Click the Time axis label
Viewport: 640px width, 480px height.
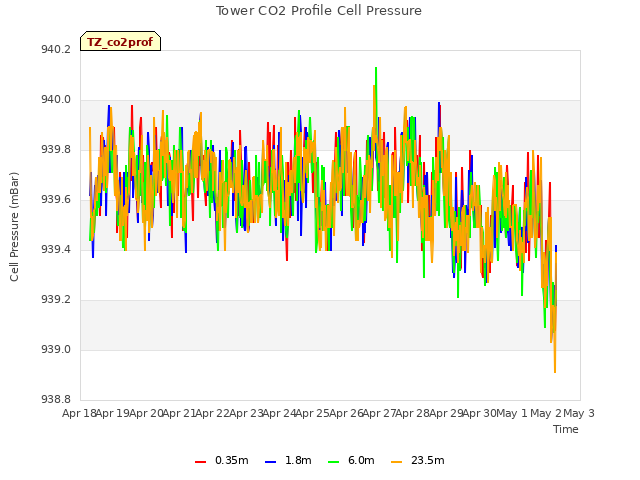click(x=566, y=429)
